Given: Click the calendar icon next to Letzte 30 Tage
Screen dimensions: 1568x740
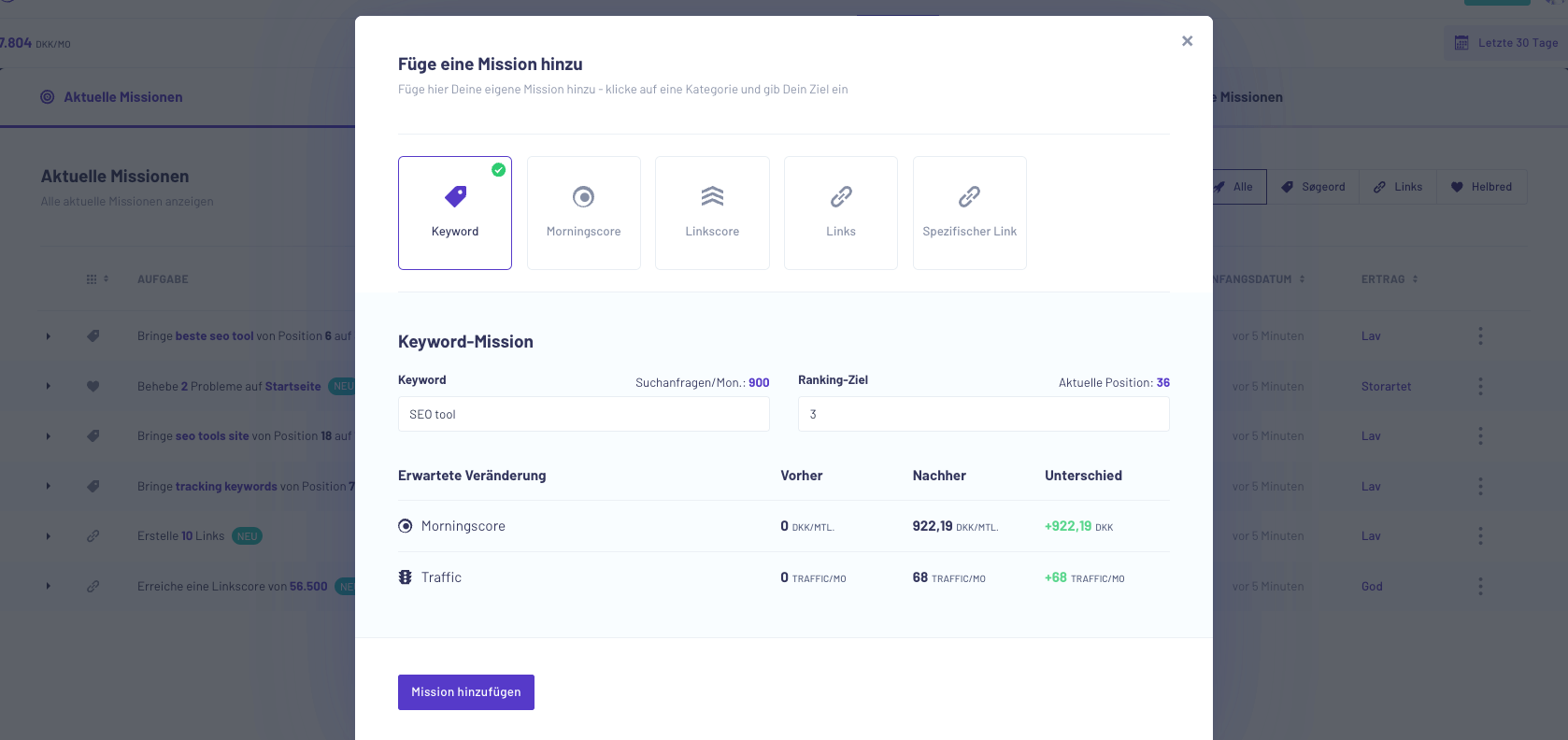Looking at the screenshot, I should coord(1461,43).
